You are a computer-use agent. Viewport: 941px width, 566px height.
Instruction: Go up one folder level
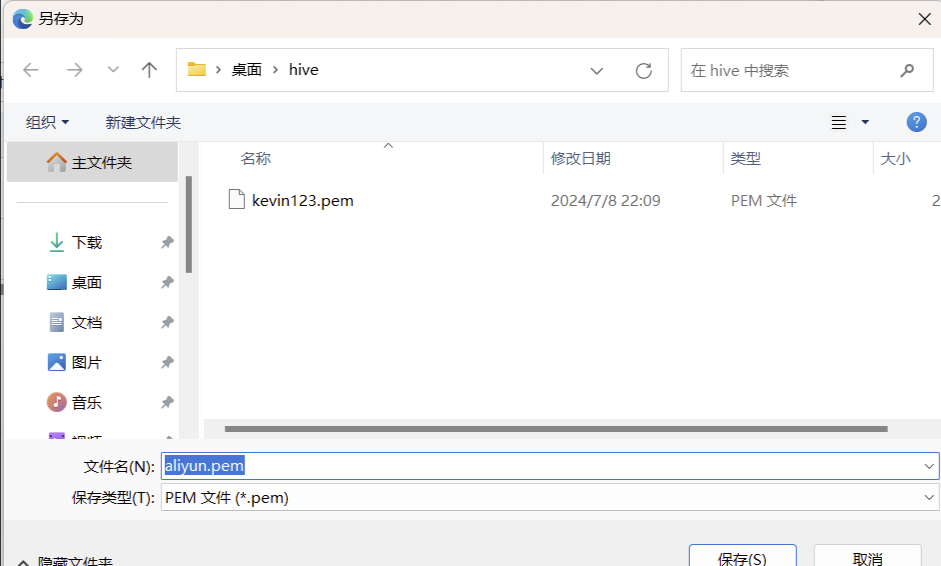149,70
